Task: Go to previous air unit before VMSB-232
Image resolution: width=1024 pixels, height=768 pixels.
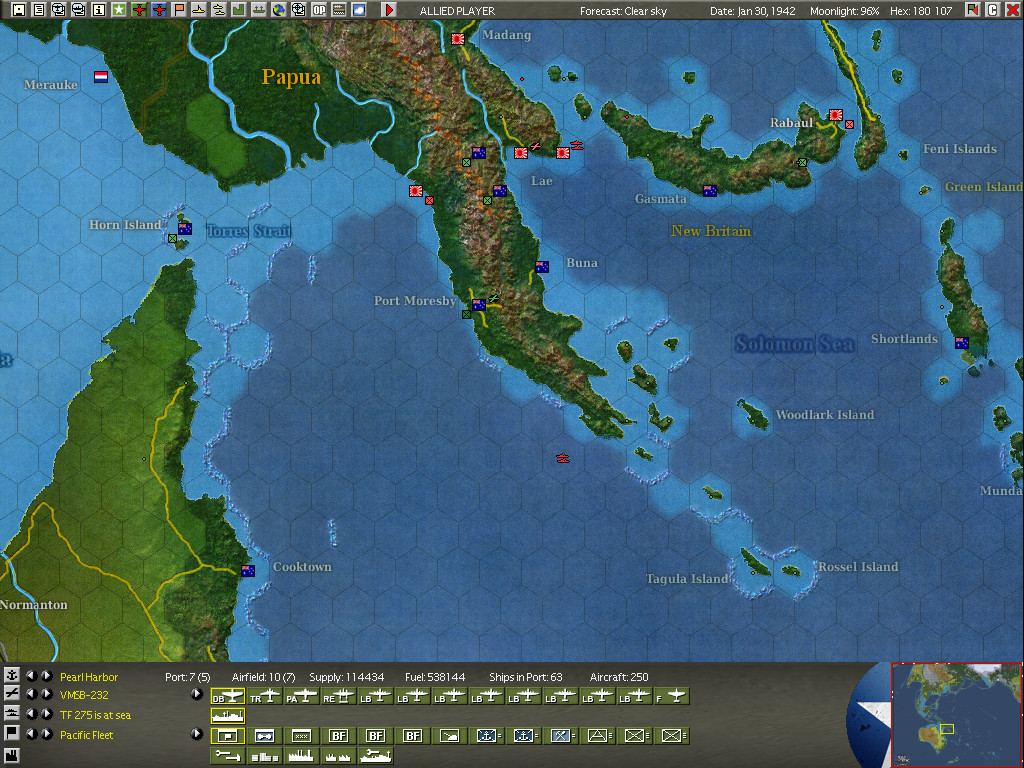Action: (31, 694)
